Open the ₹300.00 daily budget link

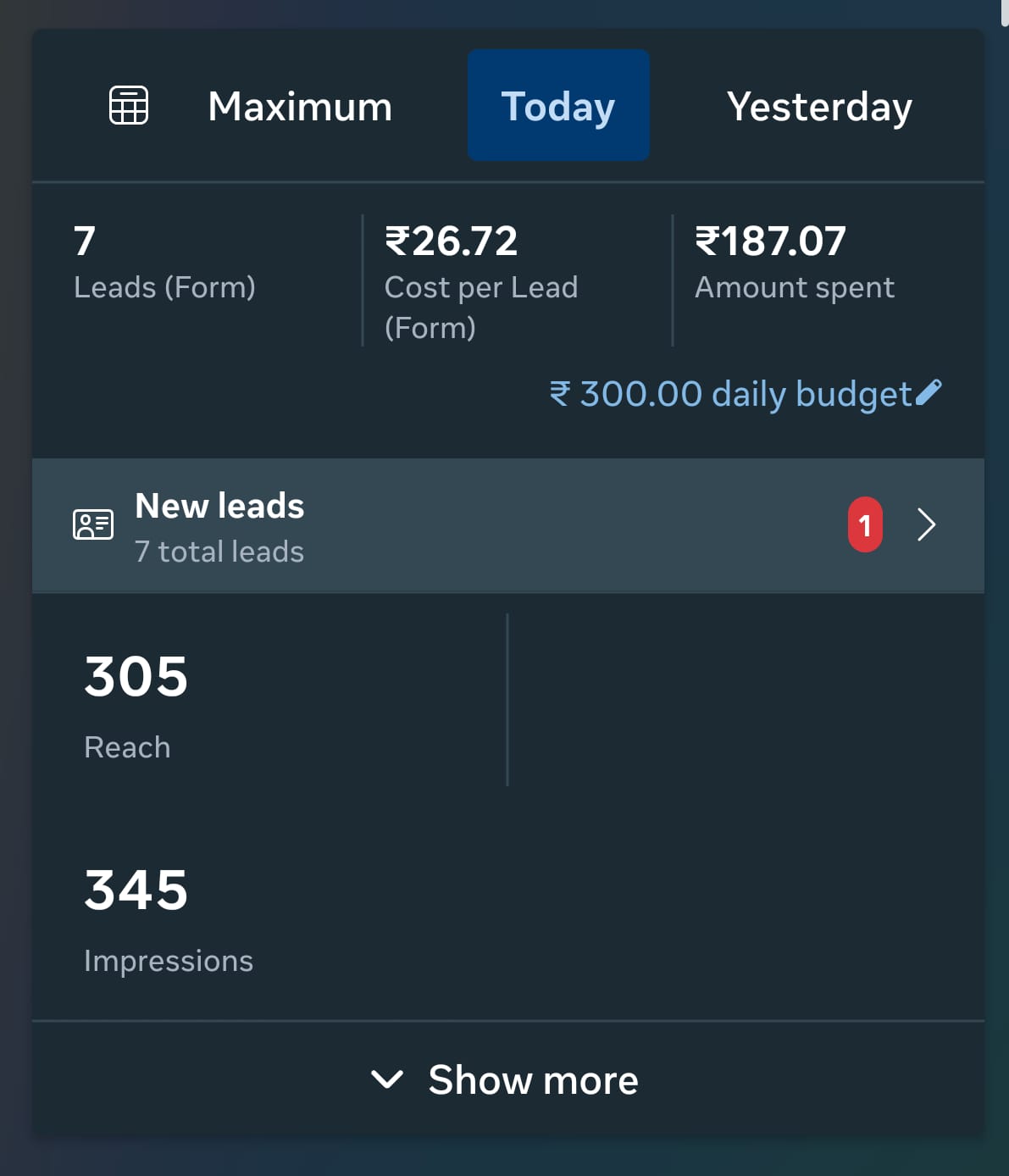click(730, 394)
